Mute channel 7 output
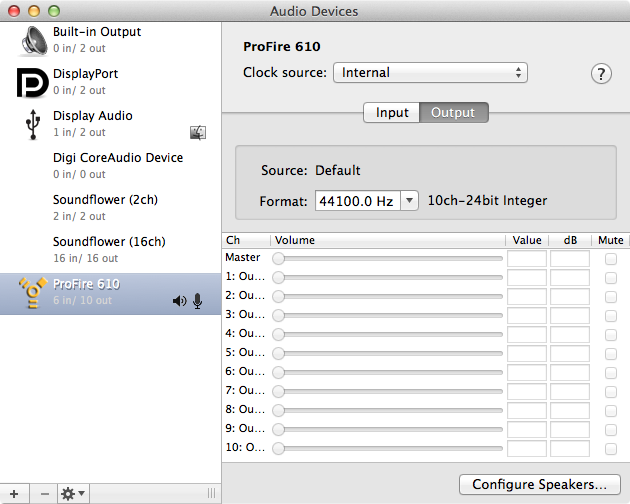The image size is (630, 504). pos(611,392)
